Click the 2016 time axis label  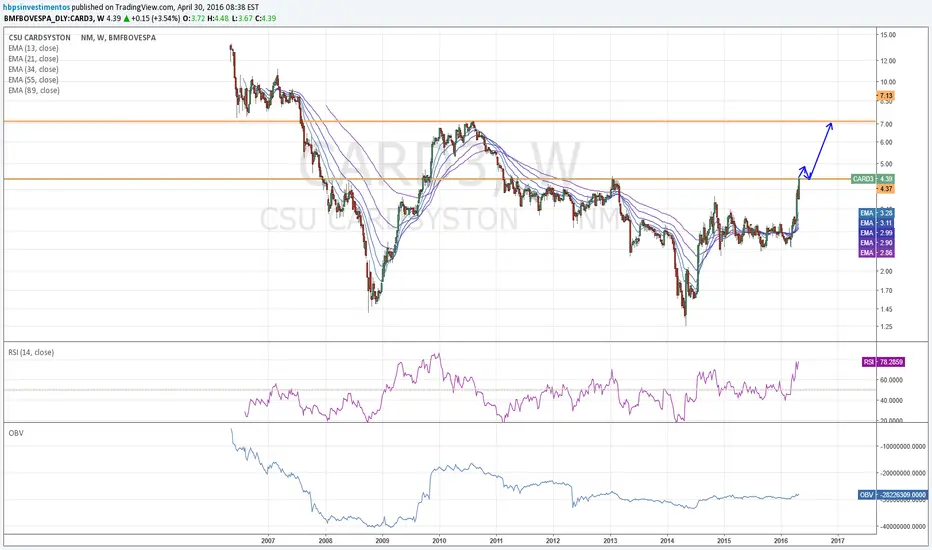[781, 541]
